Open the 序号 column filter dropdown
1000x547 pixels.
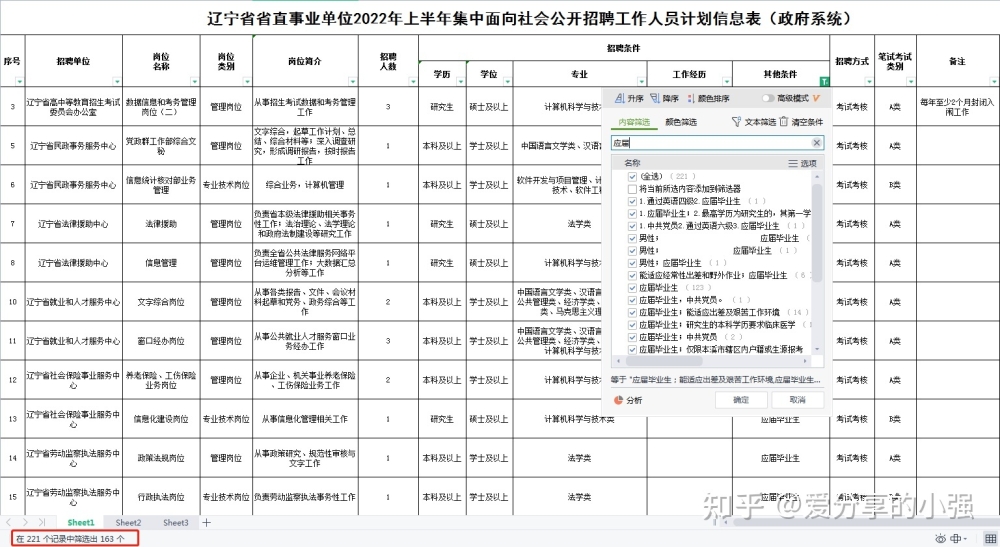coord(20,82)
